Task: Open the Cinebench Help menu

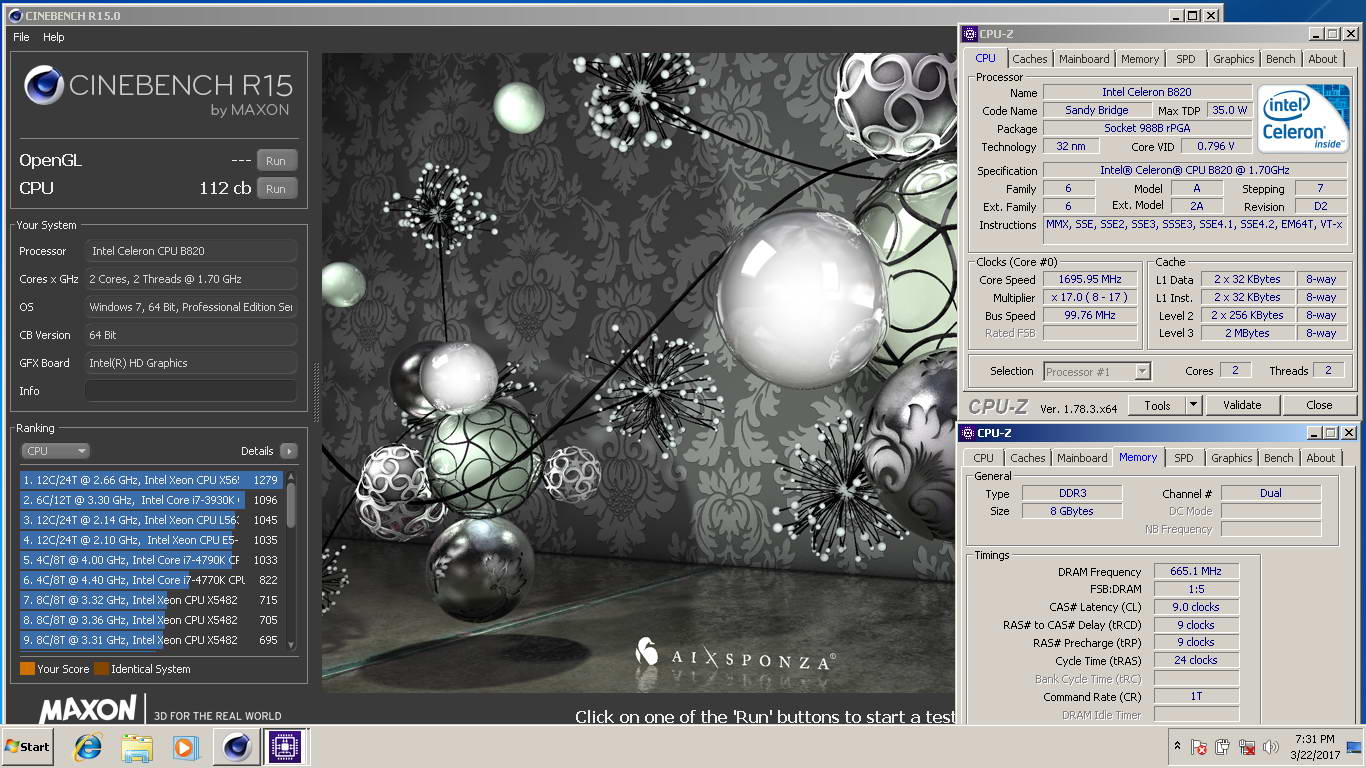Action: (54, 37)
